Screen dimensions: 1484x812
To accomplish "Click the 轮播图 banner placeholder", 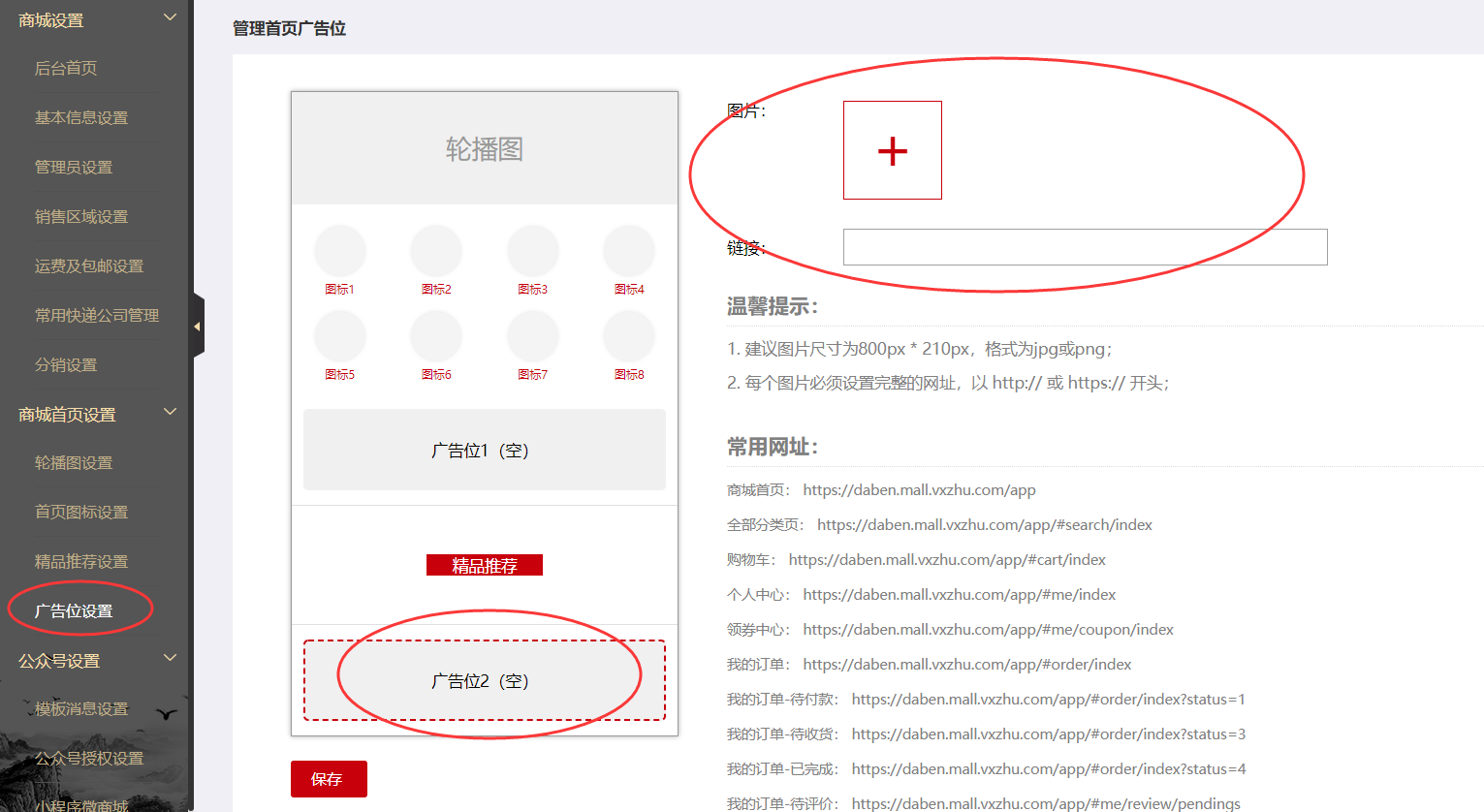I will (484, 148).
